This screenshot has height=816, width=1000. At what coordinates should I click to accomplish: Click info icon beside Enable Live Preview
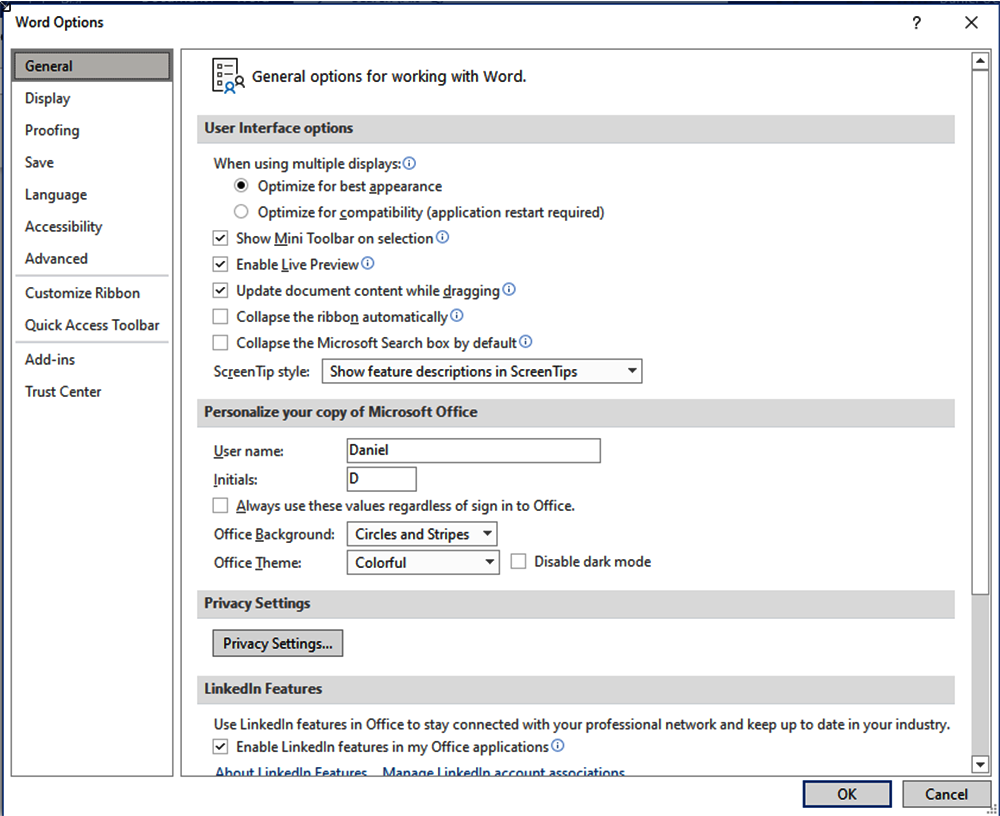(367, 264)
